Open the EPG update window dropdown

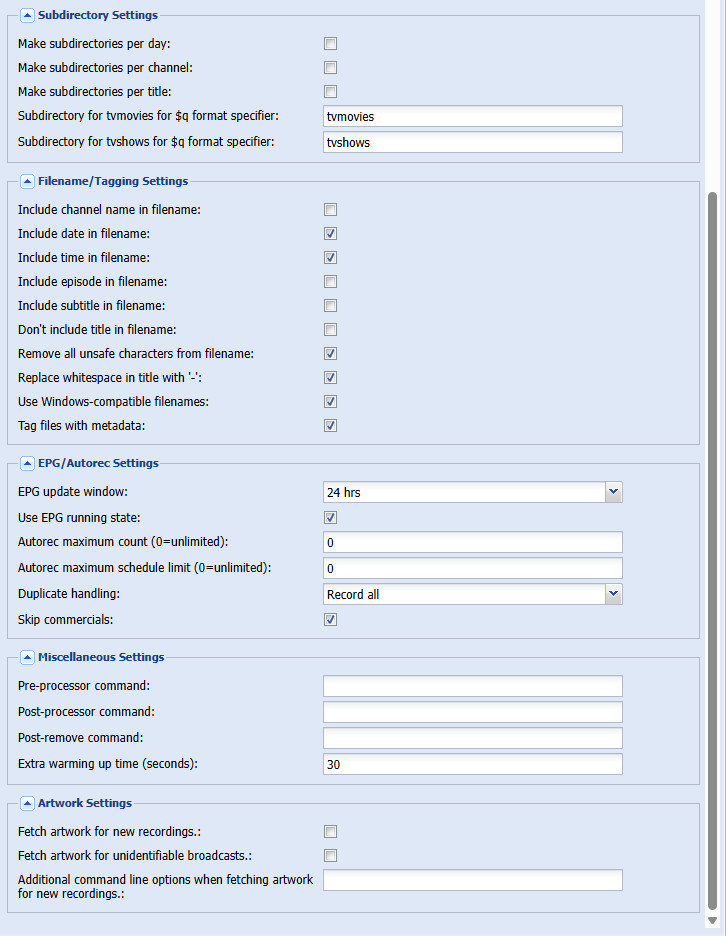(x=614, y=492)
